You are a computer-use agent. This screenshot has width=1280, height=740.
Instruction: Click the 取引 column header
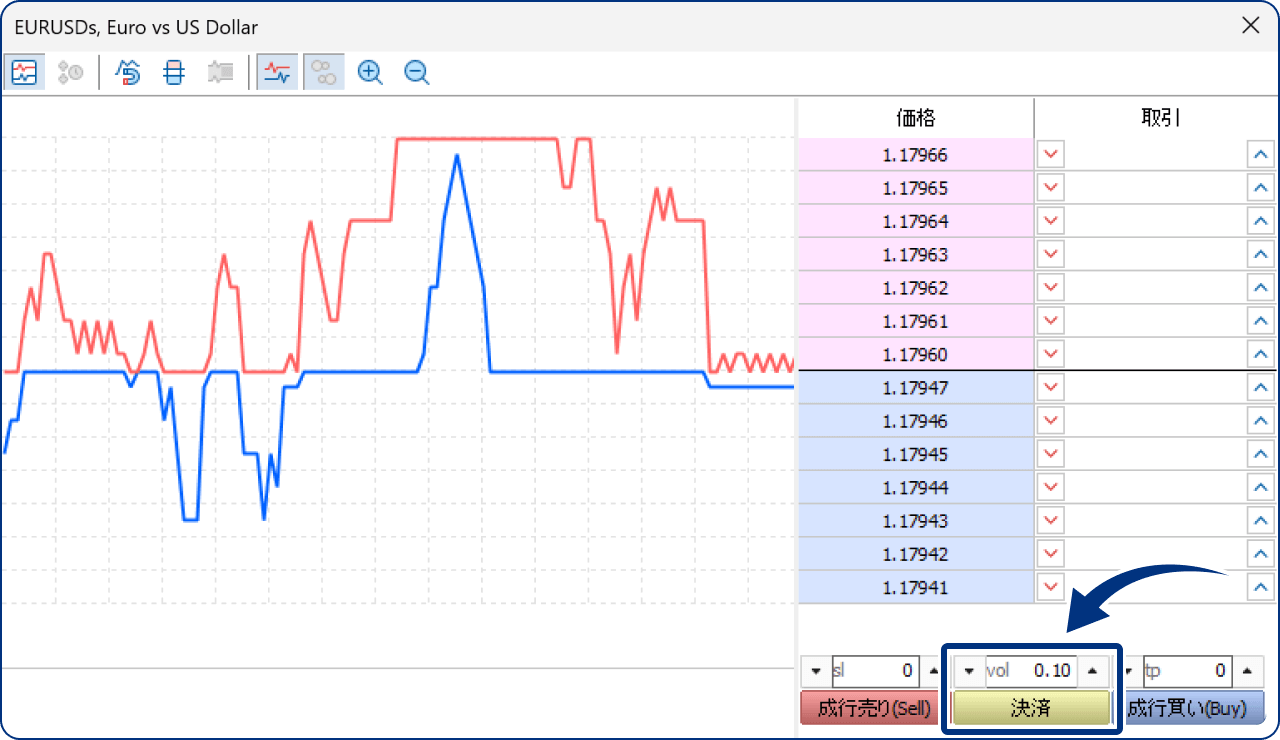click(x=1158, y=118)
